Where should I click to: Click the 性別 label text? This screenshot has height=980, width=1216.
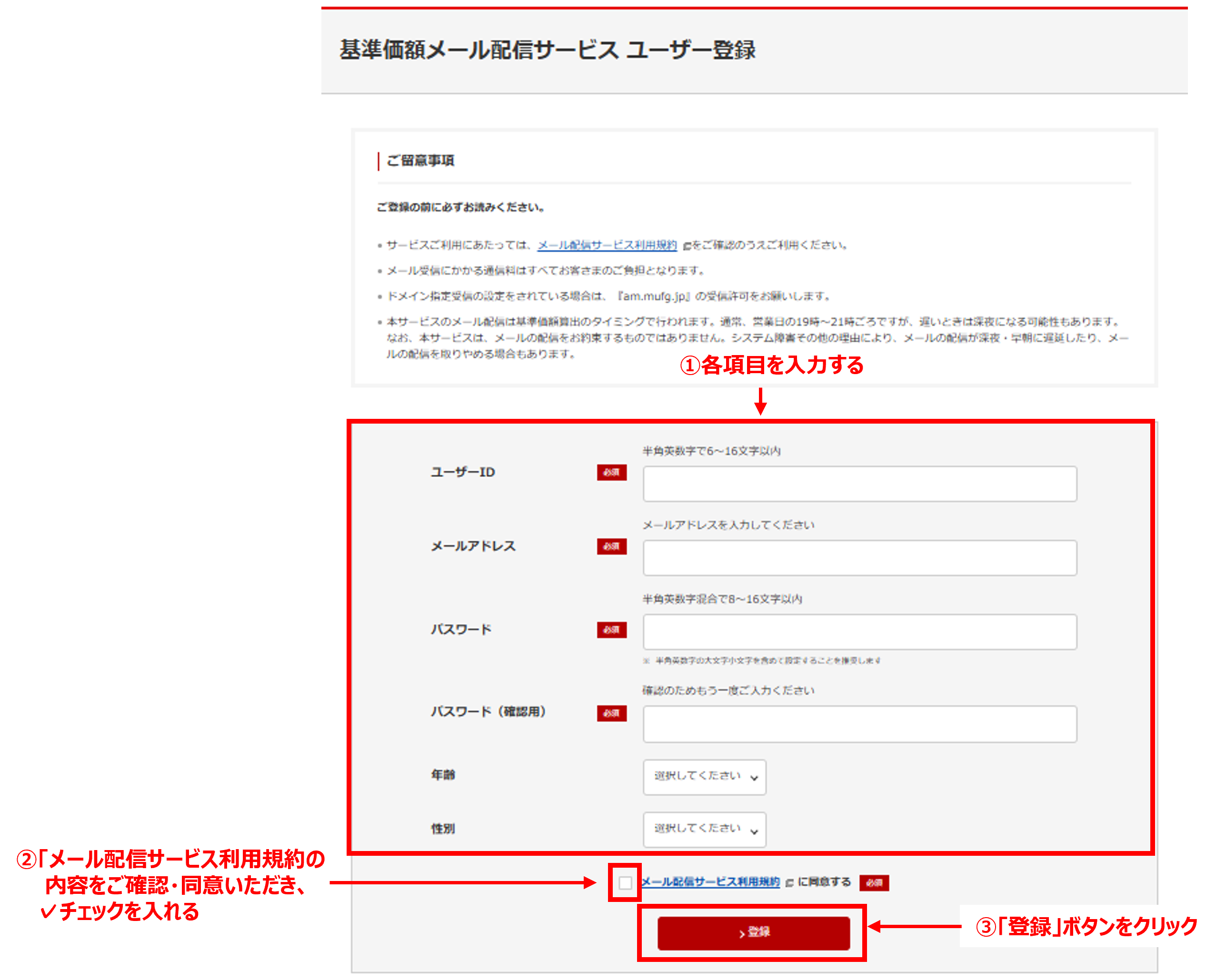(x=443, y=828)
